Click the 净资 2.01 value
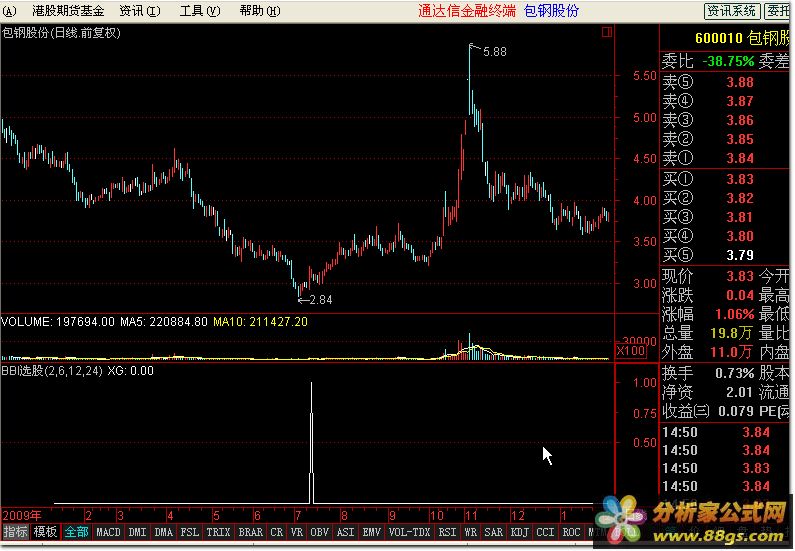This screenshot has width=795, height=551. point(740,392)
